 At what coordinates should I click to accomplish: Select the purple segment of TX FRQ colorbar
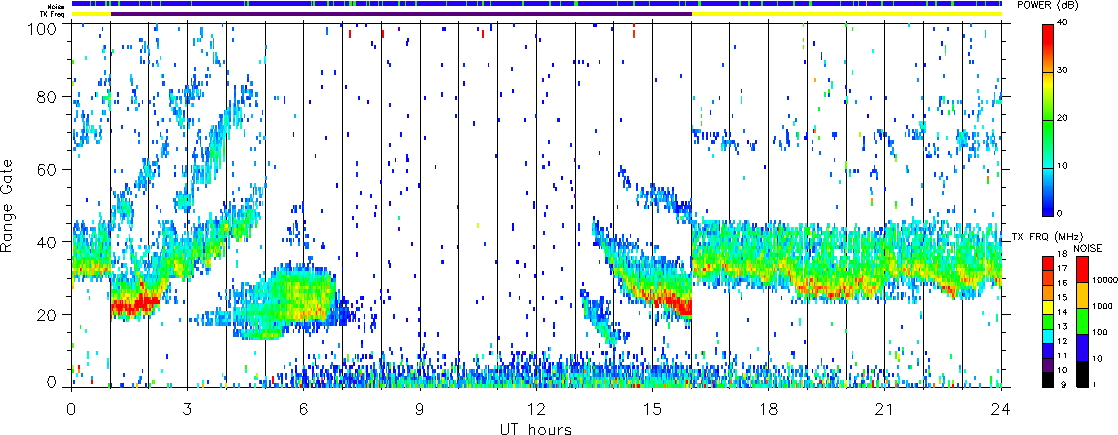coord(1047,364)
